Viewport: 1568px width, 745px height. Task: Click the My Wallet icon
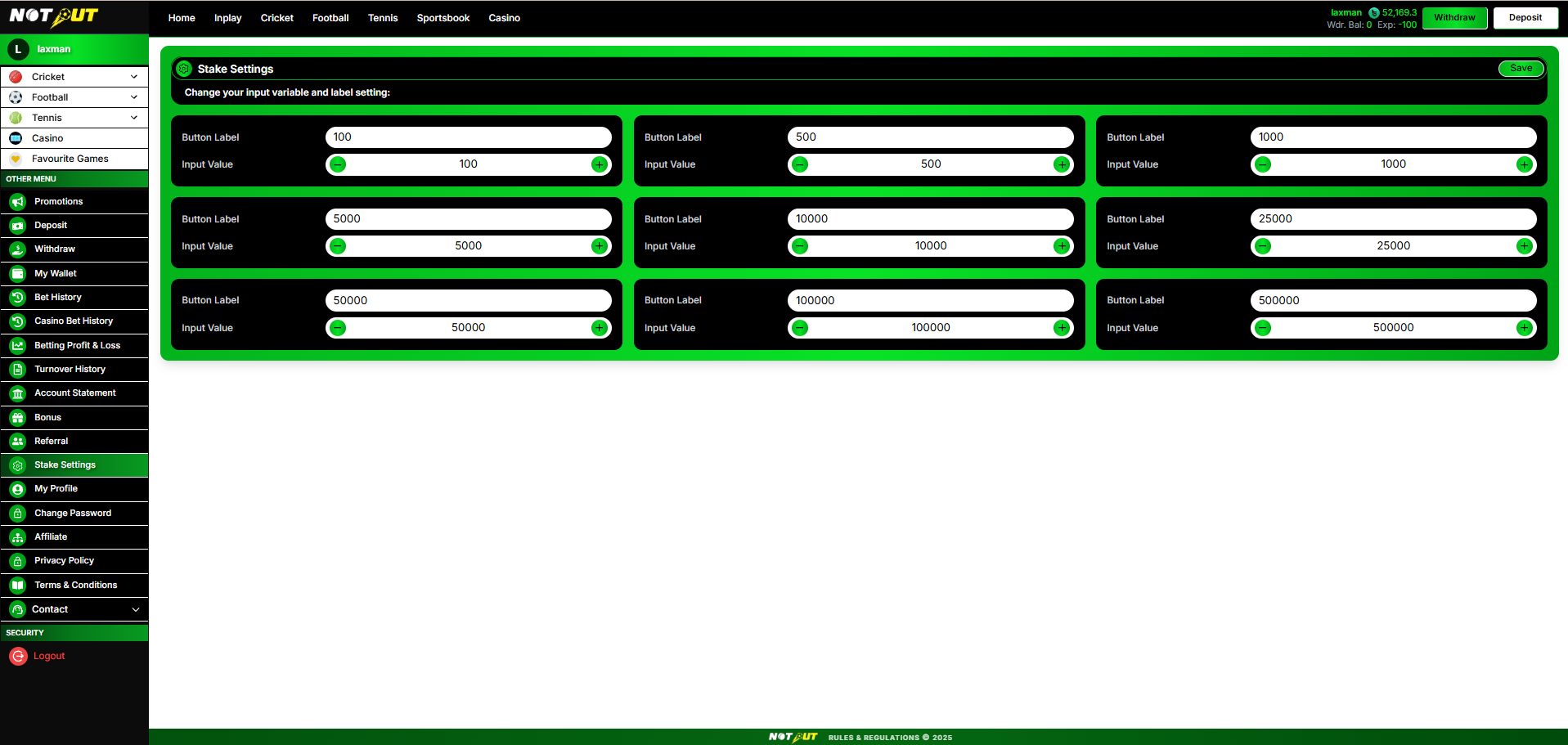click(x=18, y=273)
